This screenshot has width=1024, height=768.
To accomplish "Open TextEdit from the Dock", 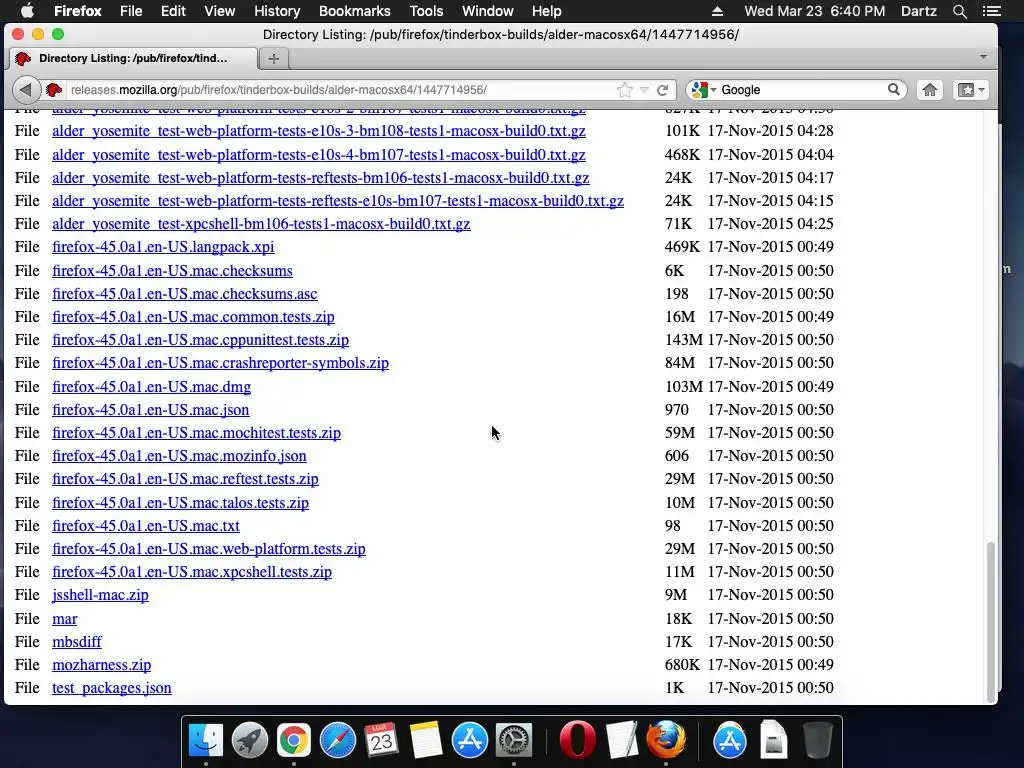I will click(x=622, y=740).
